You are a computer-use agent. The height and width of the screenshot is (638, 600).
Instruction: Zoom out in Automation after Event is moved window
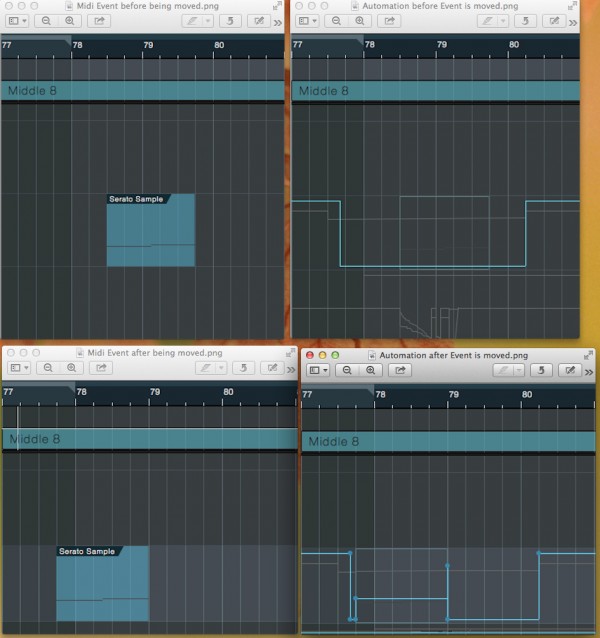[x=347, y=370]
